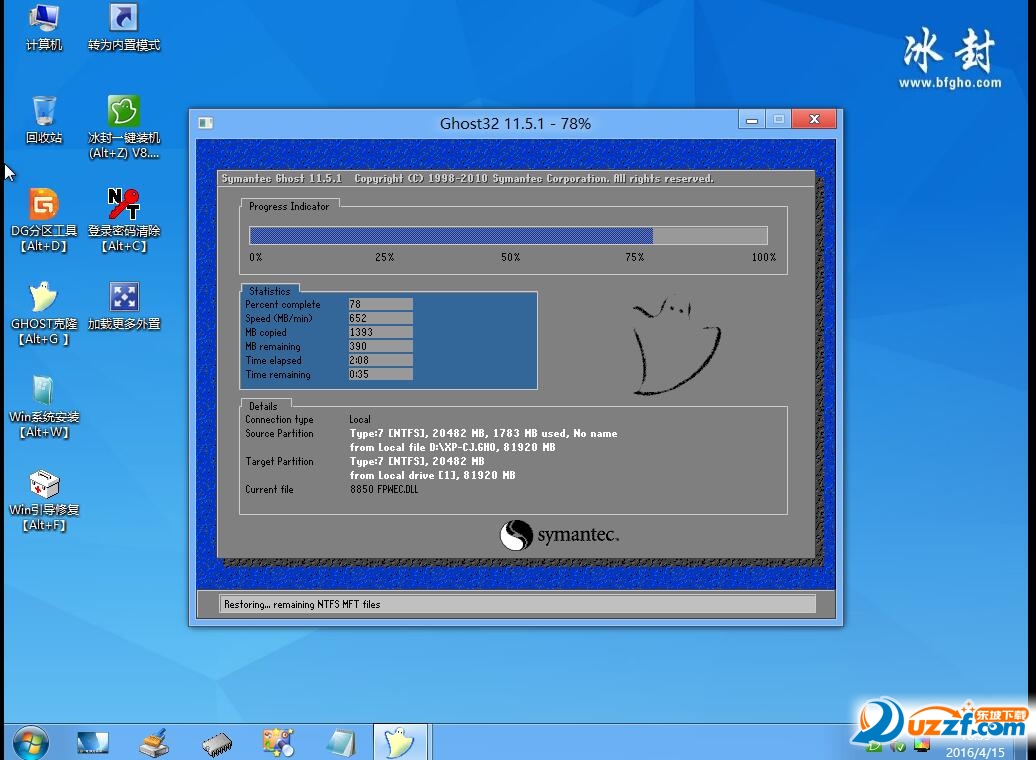Viewport: 1036px width, 760px height.
Task: Launch 登录密码清除 password clearing tool
Action: point(123,204)
